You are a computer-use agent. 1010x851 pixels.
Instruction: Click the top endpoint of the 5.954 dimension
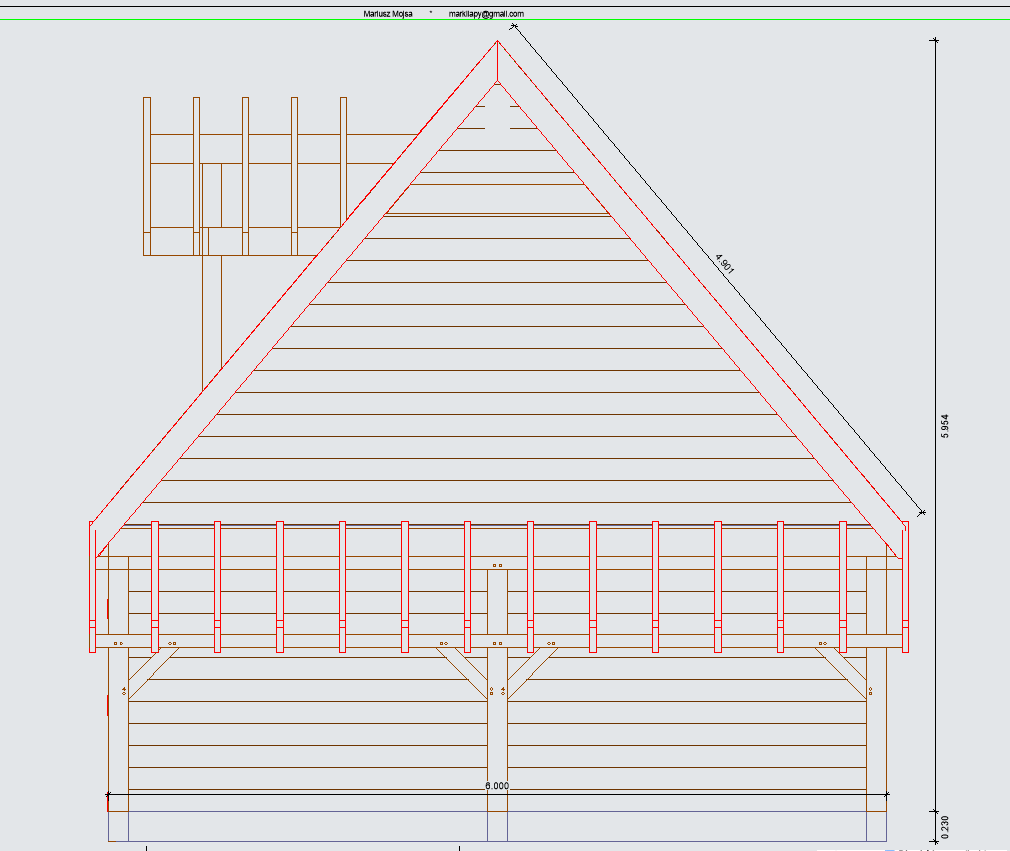click(x=935, y=40)
